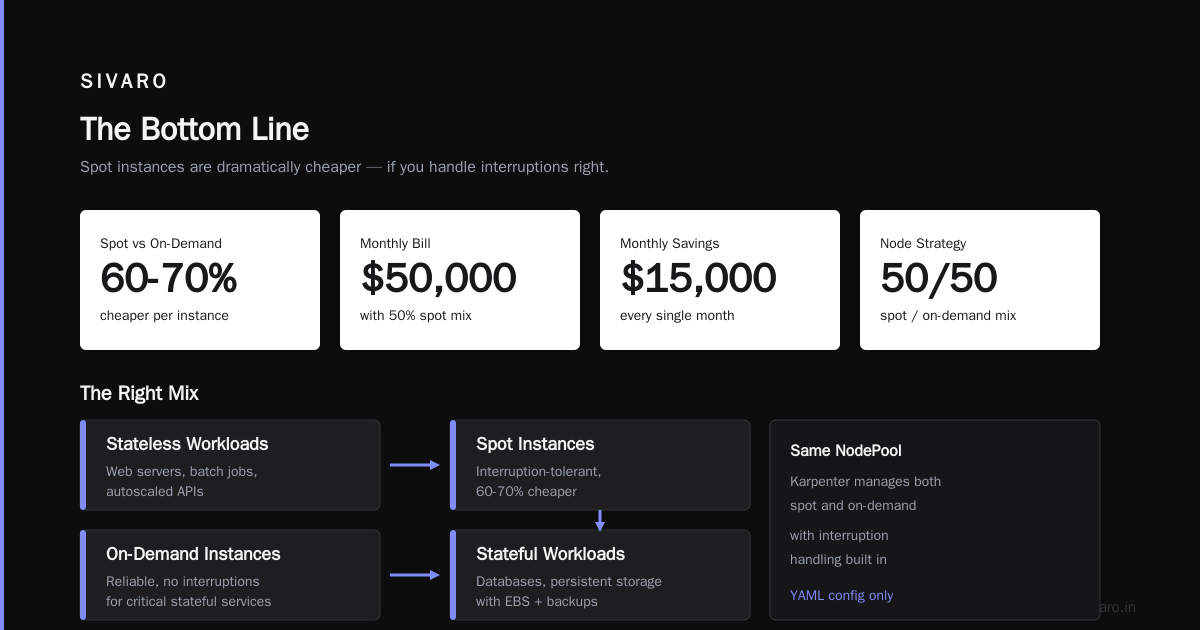Select the Monthly Savings $15,000 card
Viewport: 1200px width, 630px height.
[x=720, y=280]
